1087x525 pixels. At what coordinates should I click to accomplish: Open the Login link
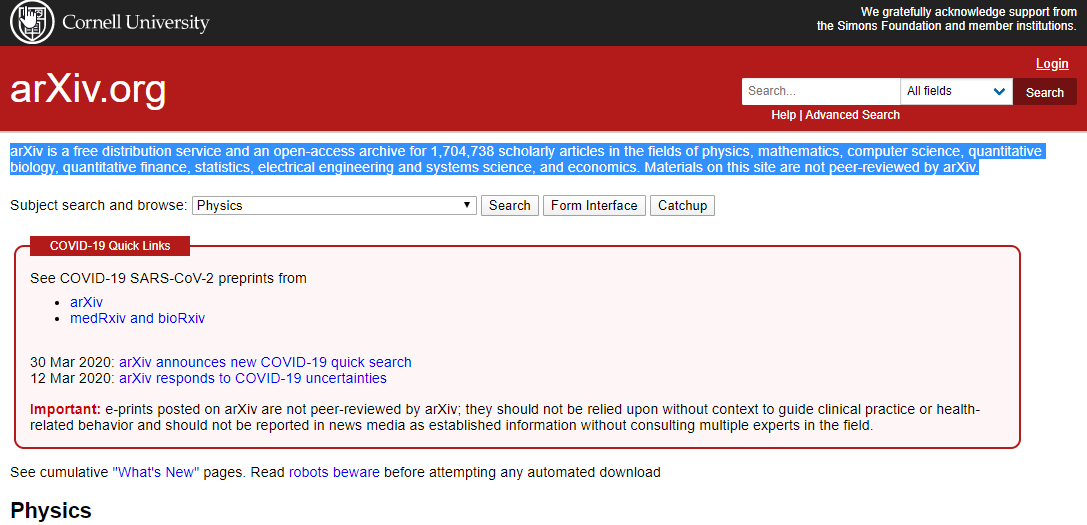click(1052, 64)
